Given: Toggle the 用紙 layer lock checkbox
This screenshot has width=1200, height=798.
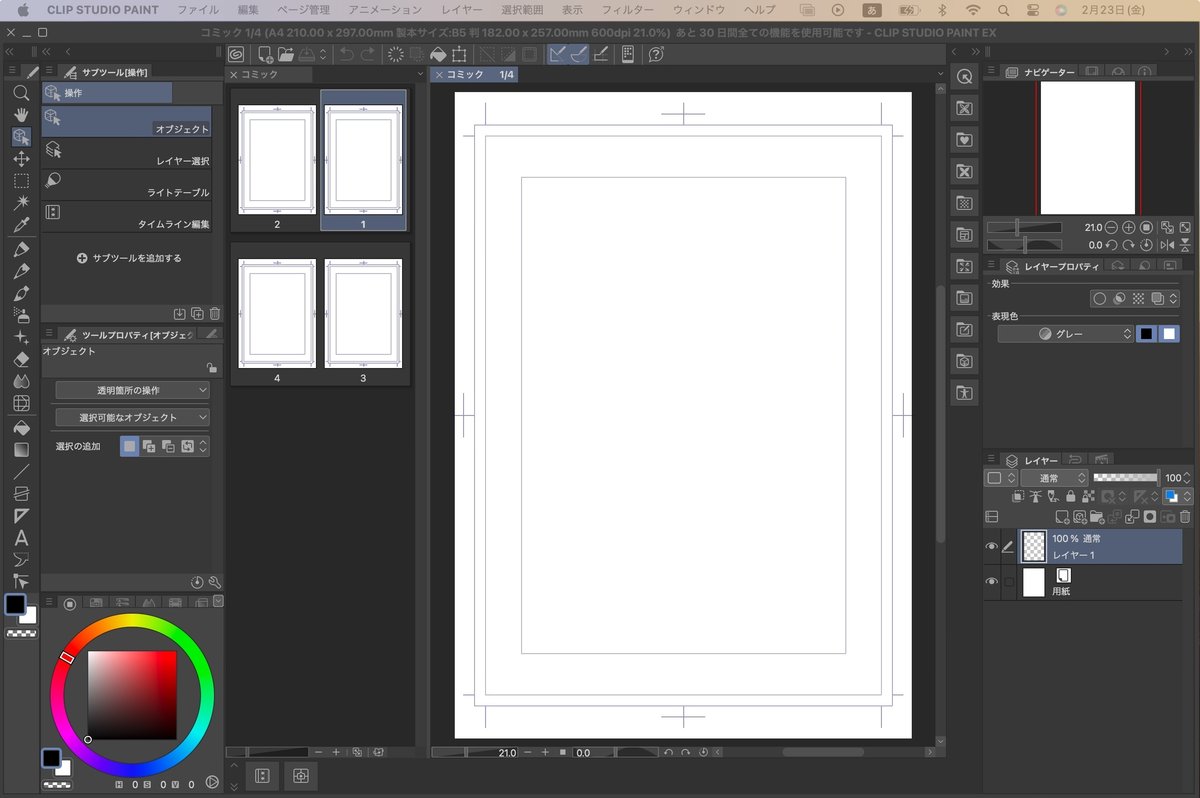Looking at the screenshot, I should (1009, 582).
